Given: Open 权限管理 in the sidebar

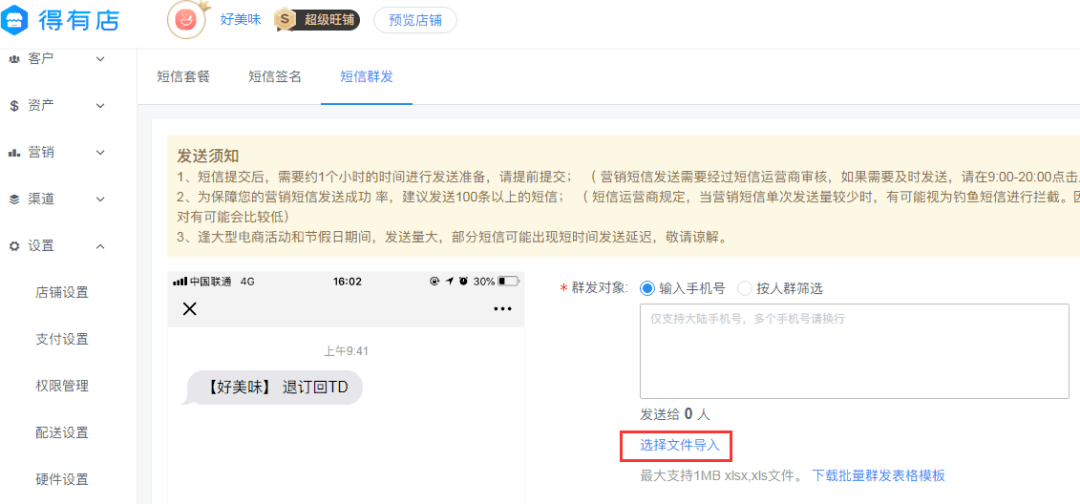Looking at the screenshot, I should [x=62, y=386].
